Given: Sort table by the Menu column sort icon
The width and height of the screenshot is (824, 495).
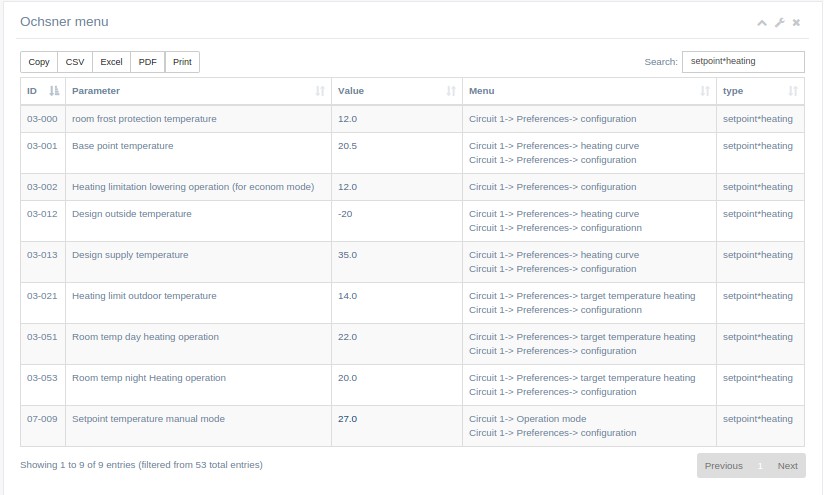Looking at the screenshot, I should (x=705, y=91).
